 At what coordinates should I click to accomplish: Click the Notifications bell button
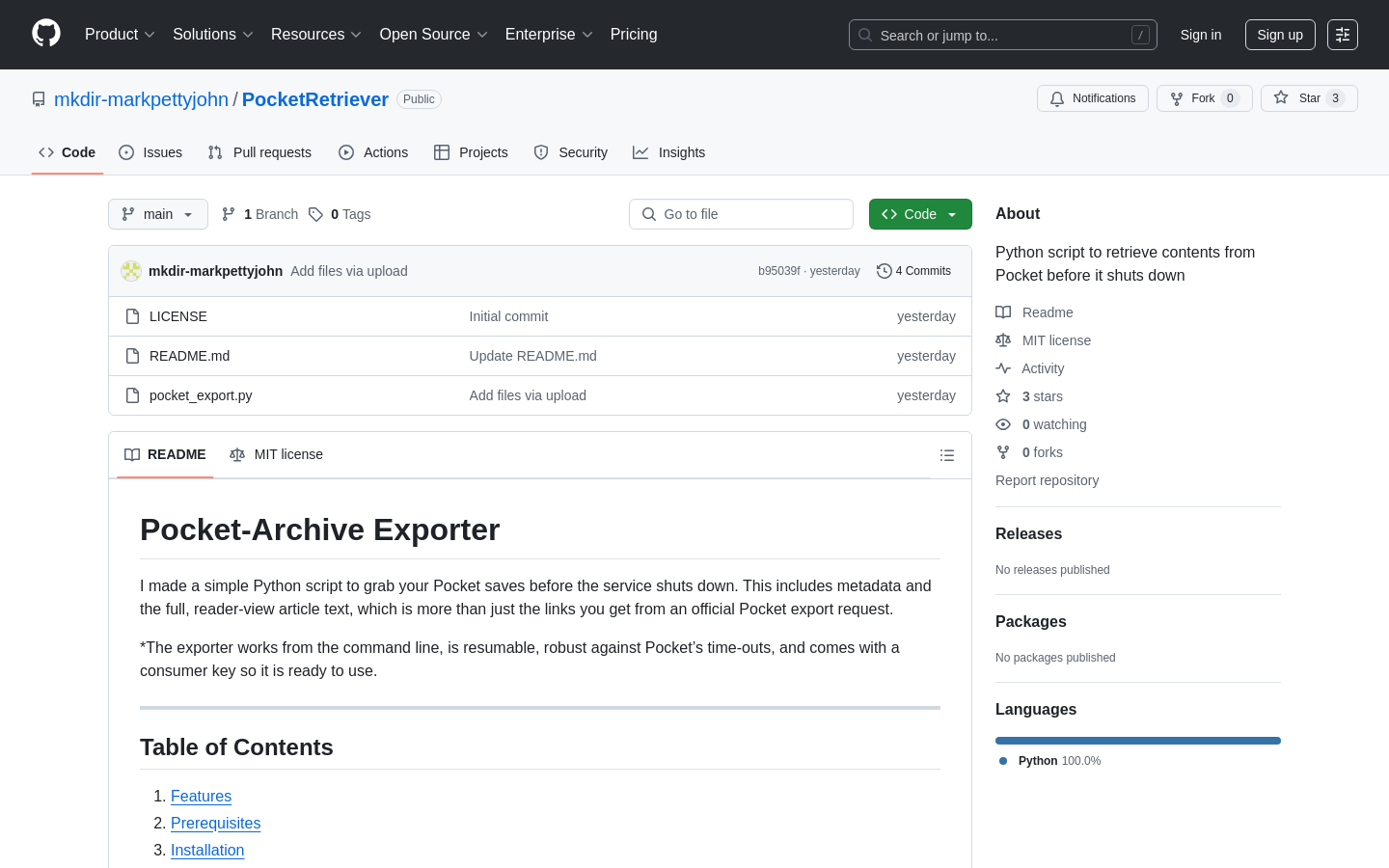1093,98
